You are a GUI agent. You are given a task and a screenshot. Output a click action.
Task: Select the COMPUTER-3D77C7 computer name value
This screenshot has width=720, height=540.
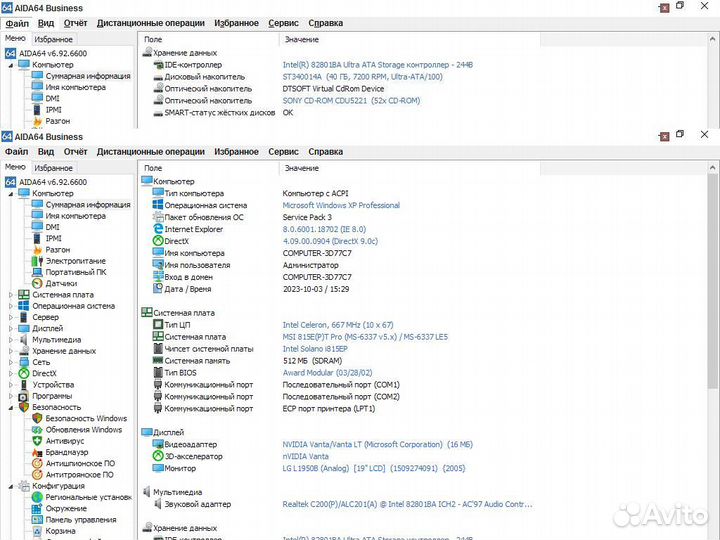coord(317,253)
